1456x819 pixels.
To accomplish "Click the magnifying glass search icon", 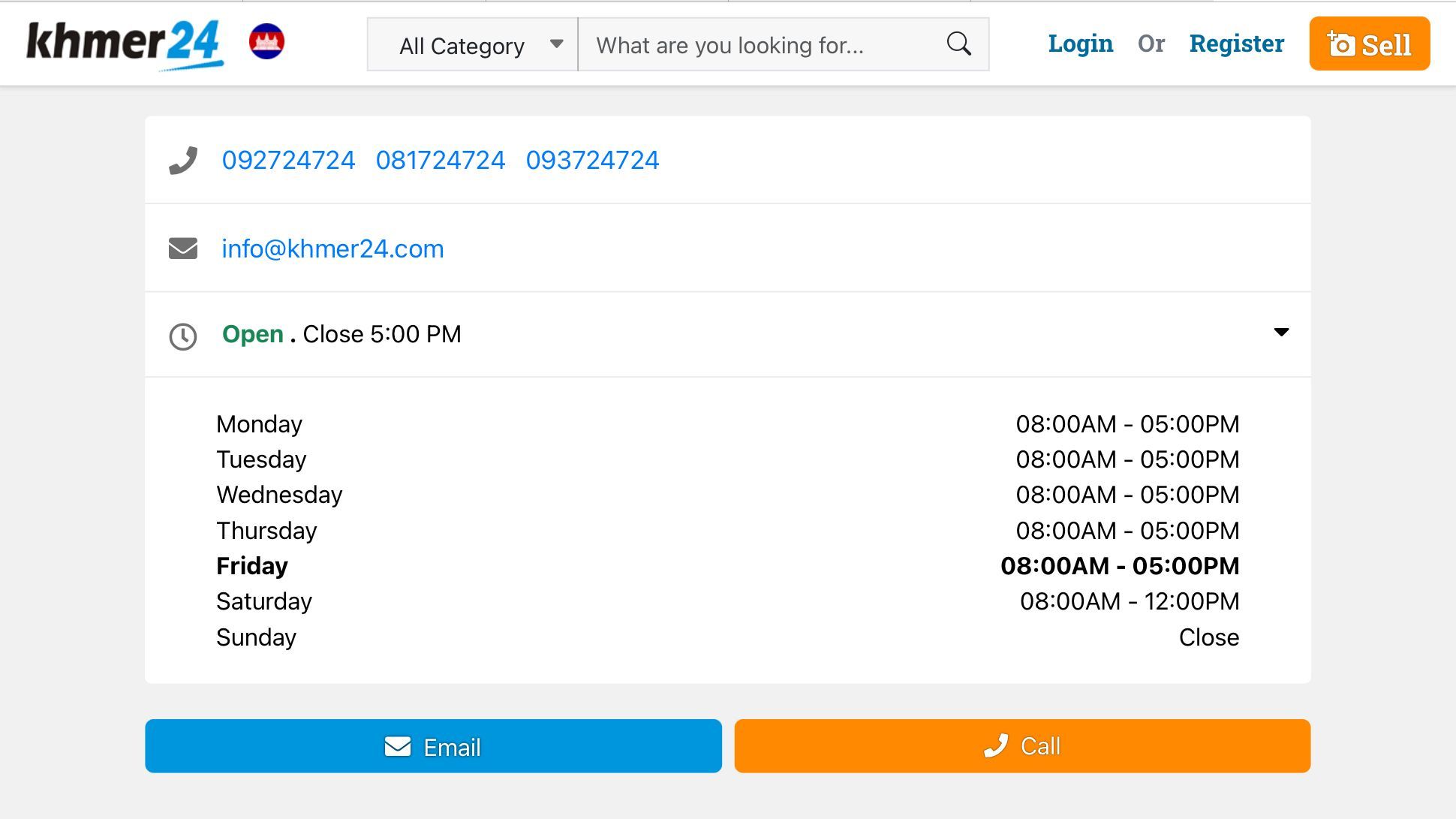I will click(958, 44).
